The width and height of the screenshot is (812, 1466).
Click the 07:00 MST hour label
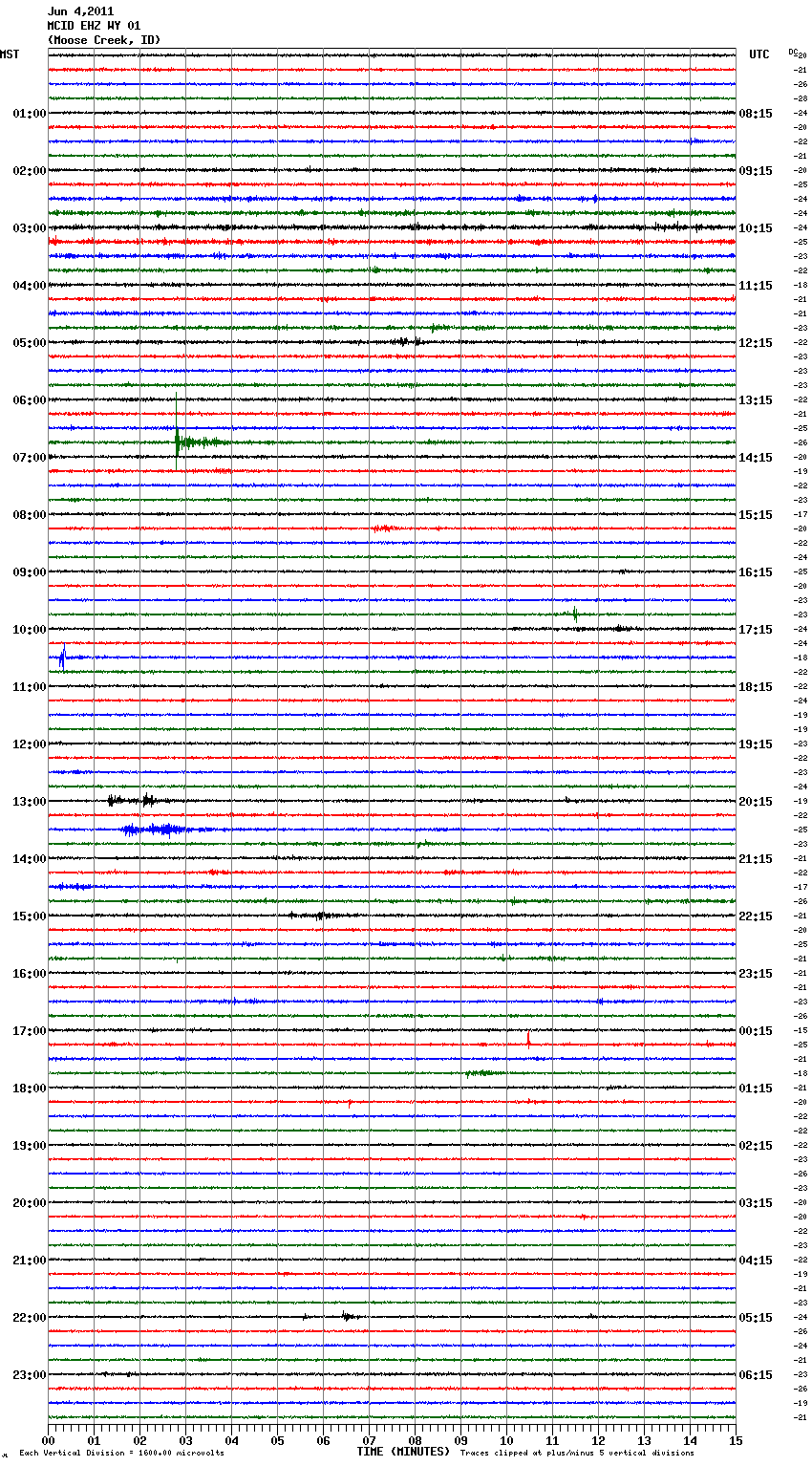[x=30, y=458]
